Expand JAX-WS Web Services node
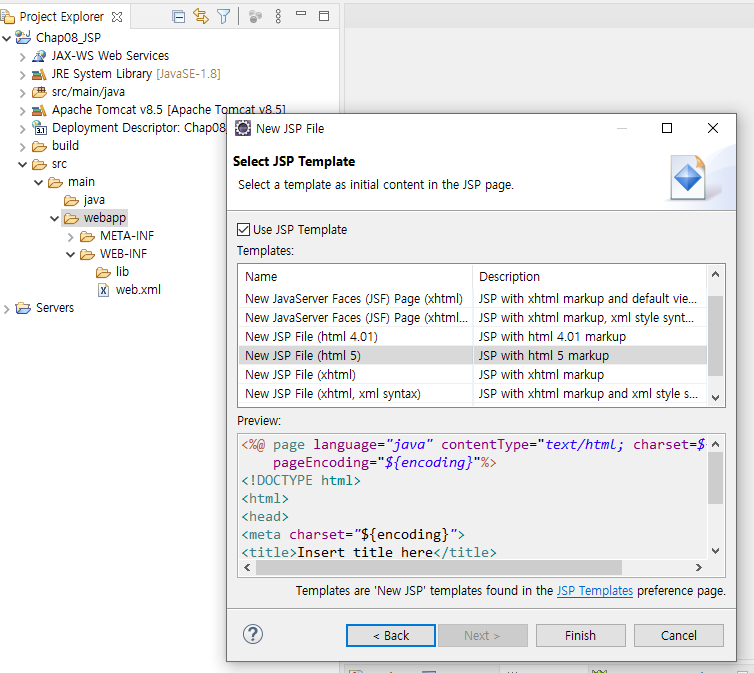The height and width of the screenshot is (673, 754). [23, 57]
